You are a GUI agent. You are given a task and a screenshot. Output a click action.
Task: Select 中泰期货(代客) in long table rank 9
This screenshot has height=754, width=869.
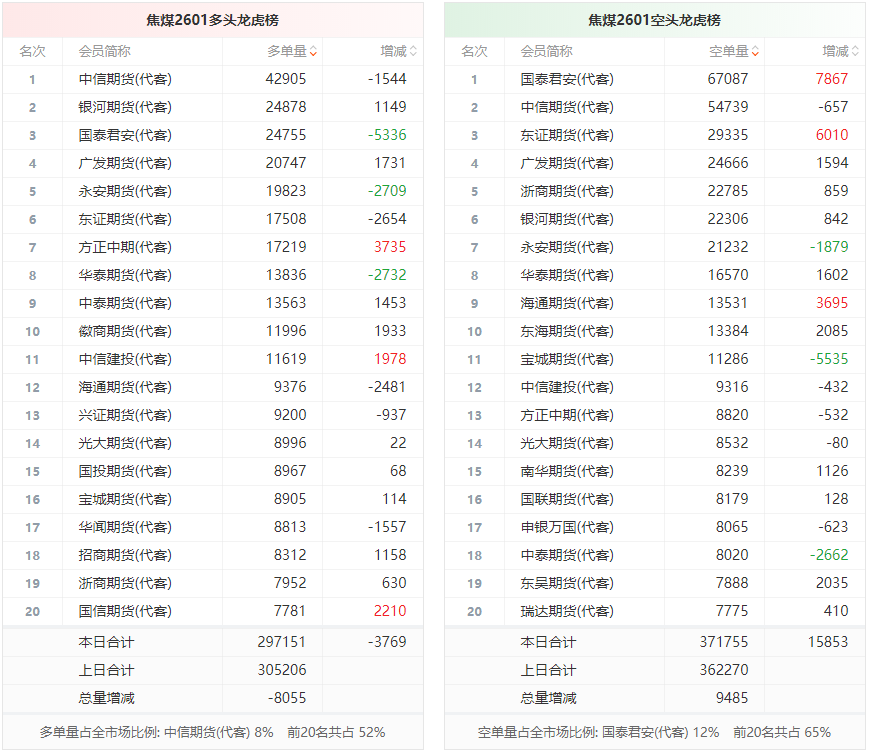click(125, 303)
